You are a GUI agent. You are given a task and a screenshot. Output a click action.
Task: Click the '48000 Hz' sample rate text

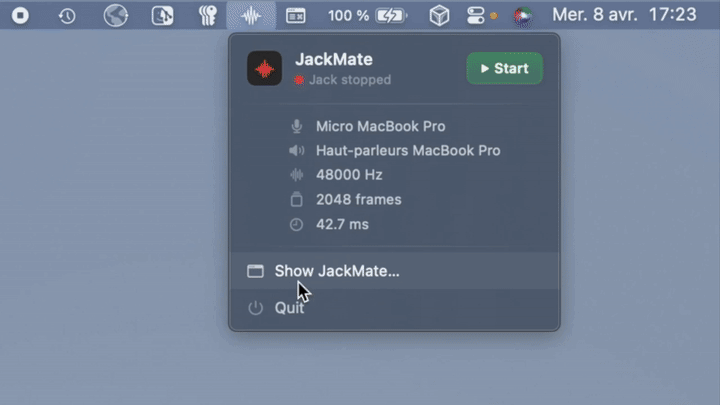(x=349, y=175)
